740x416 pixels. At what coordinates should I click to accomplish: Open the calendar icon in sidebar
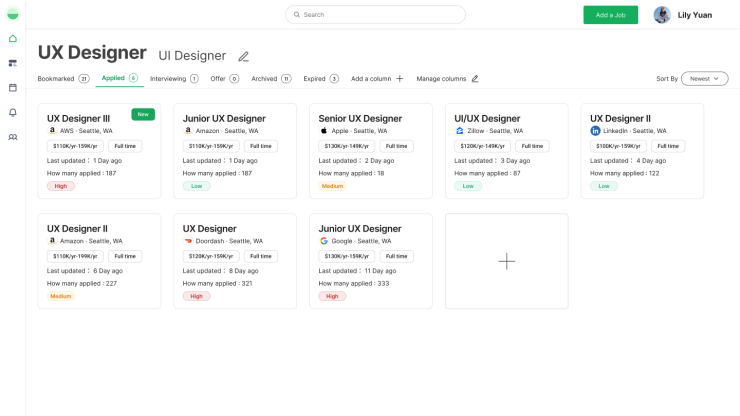pyautogui.click(x=13, y=88)
